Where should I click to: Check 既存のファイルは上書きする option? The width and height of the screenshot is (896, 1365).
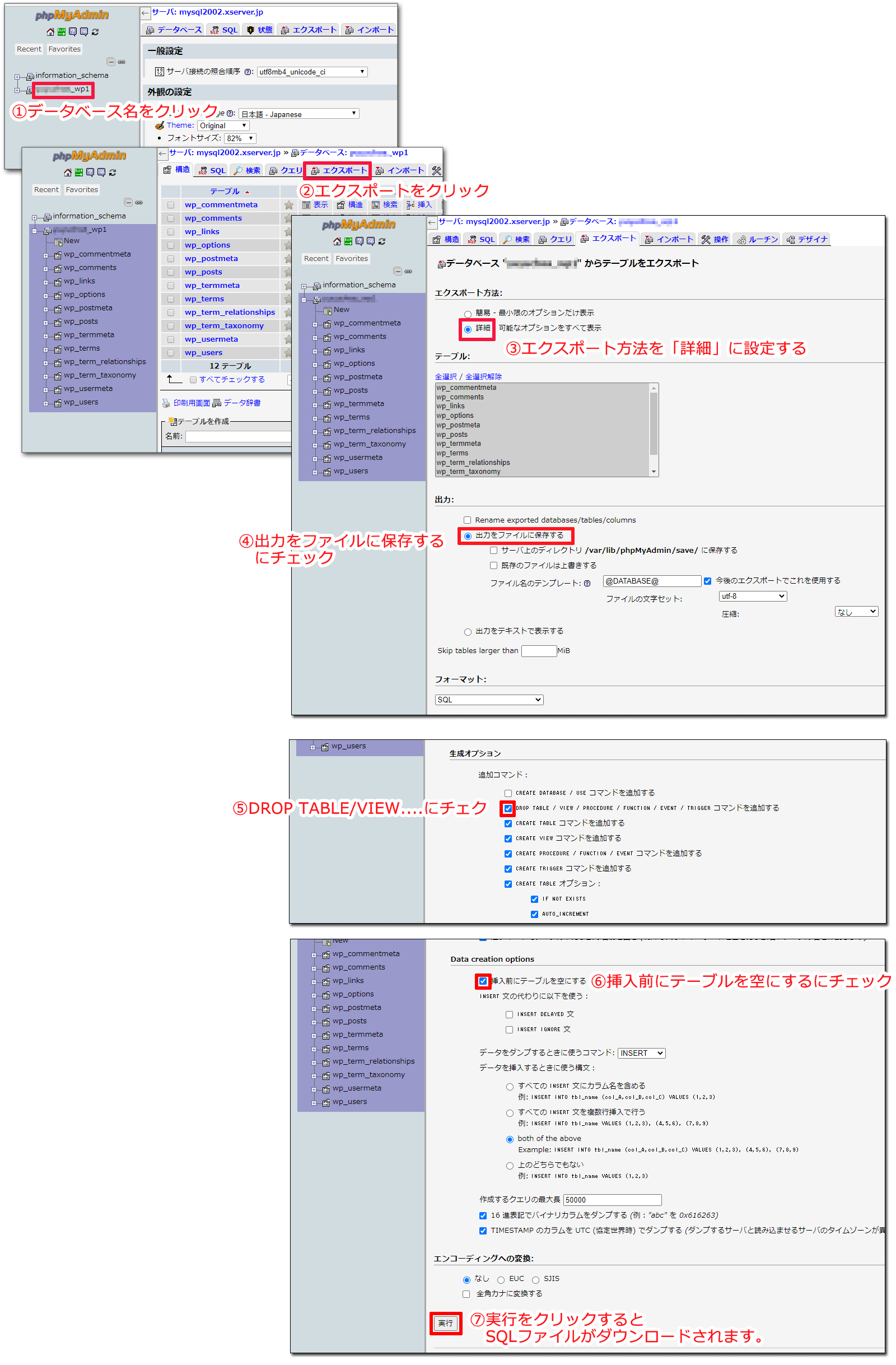tap(494, 566)
